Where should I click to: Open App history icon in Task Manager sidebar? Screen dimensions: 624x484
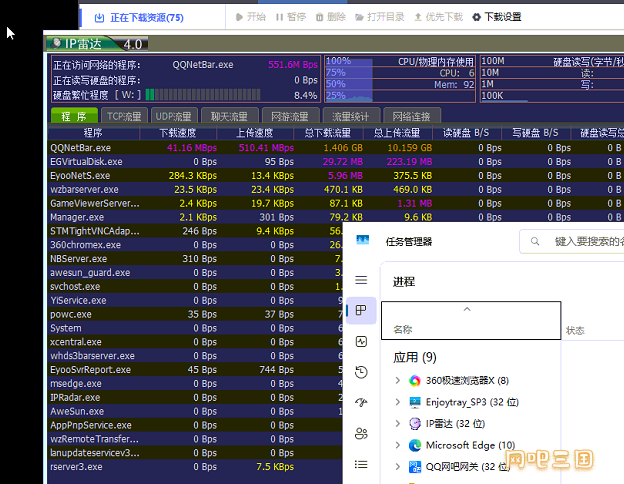(x=361, y=372)
